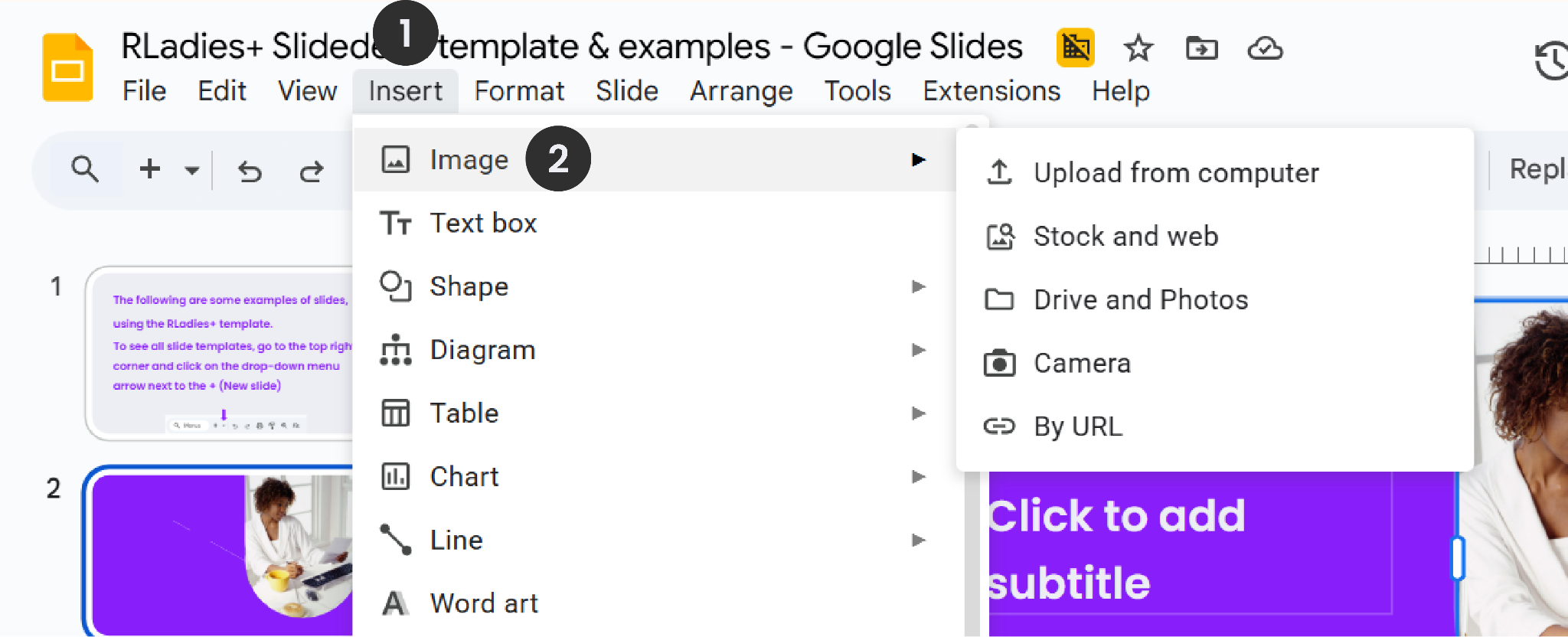Open the File menu
The height and width of the screenshot is (637, 1568).
(144, 91)
